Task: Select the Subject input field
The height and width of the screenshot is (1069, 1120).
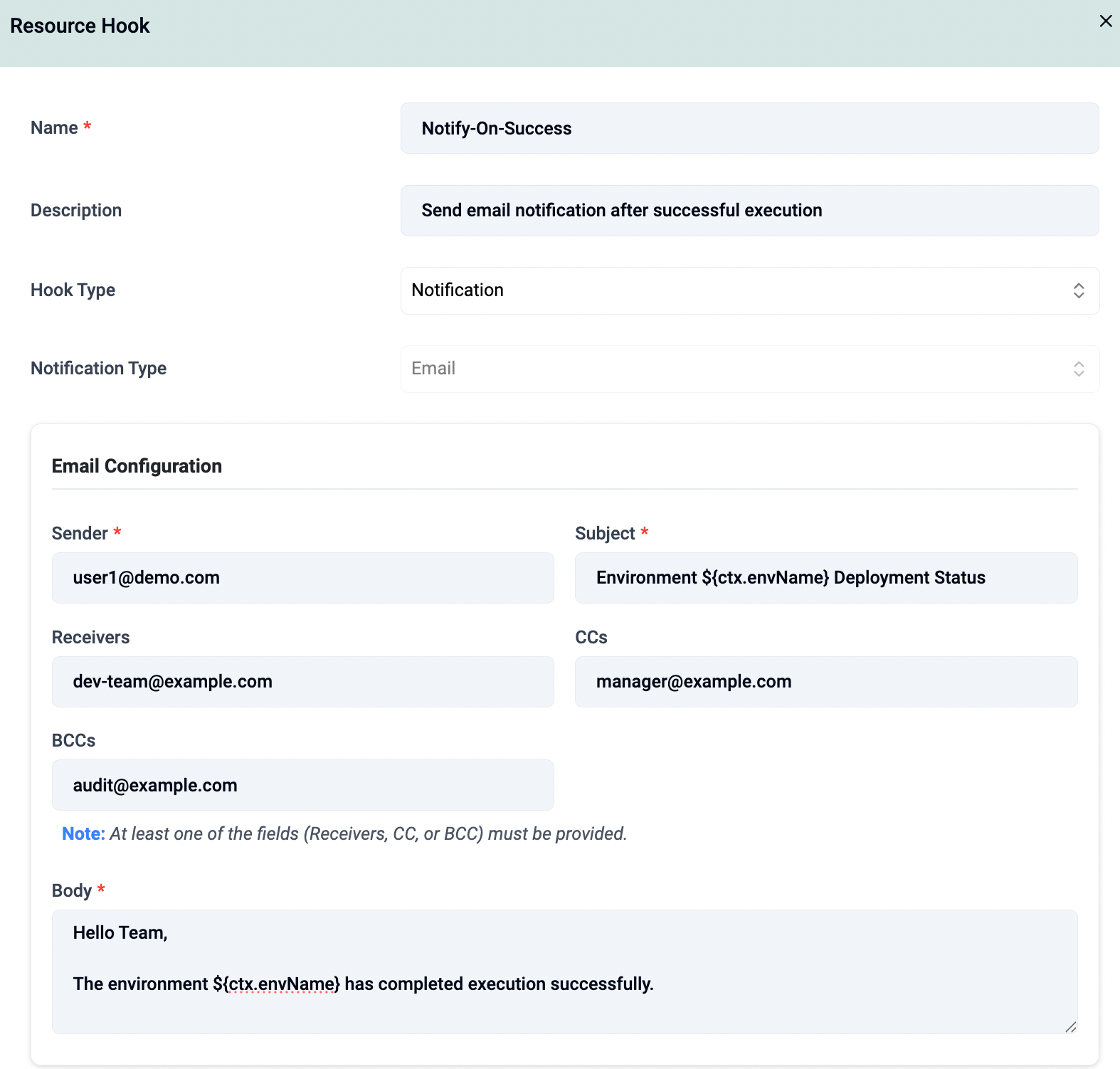Action: tap(825, 578)
